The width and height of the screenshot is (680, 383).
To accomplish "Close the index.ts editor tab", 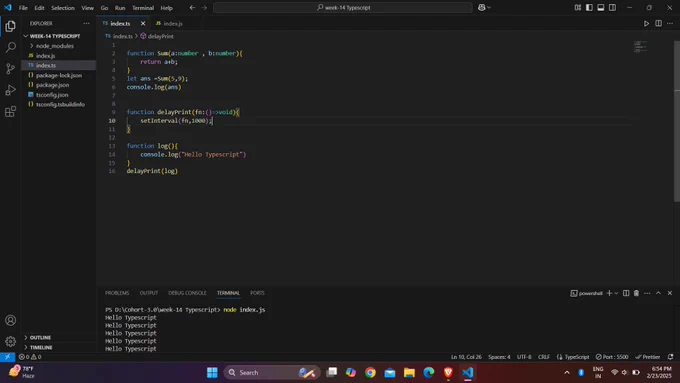I will click(x=143, y=23).
